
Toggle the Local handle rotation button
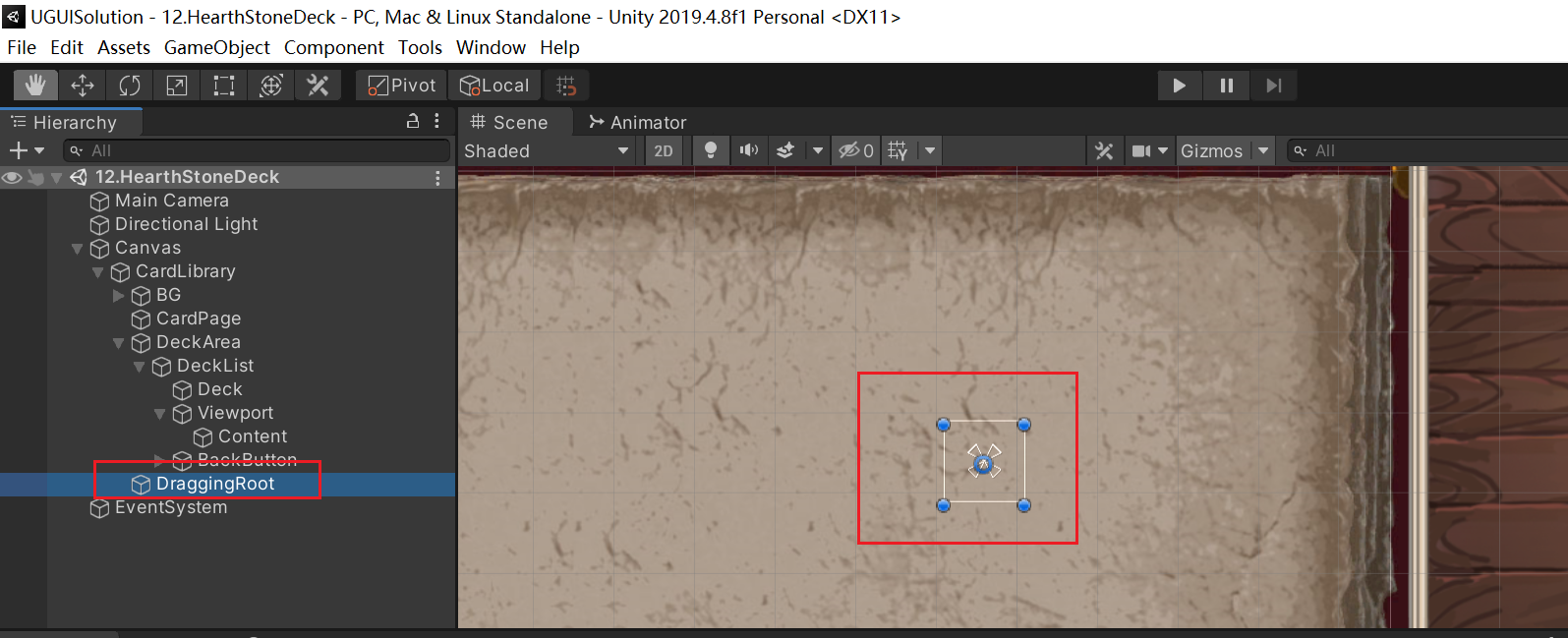coord(494,86)
